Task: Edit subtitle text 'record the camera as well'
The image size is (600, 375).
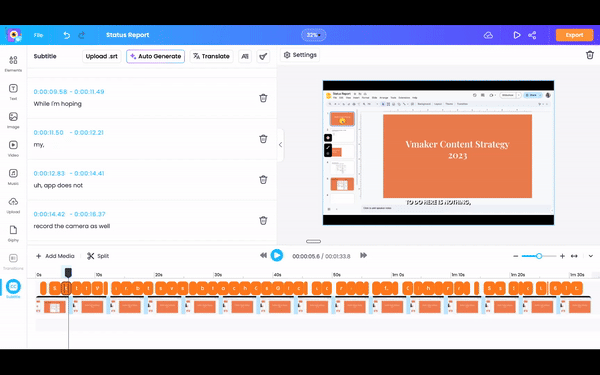Action: (72, 226)
